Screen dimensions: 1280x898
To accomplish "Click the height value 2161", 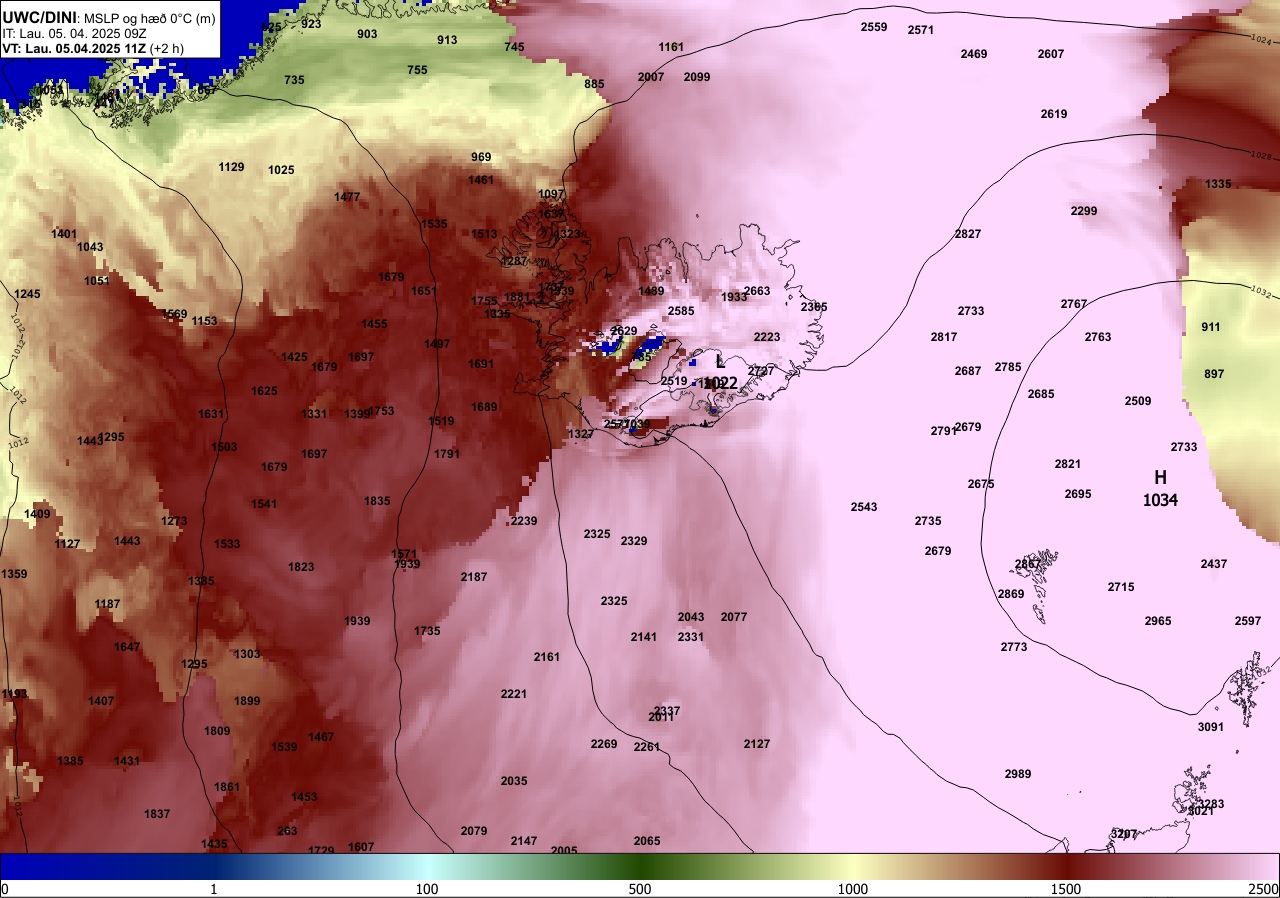I will (547, 657).
